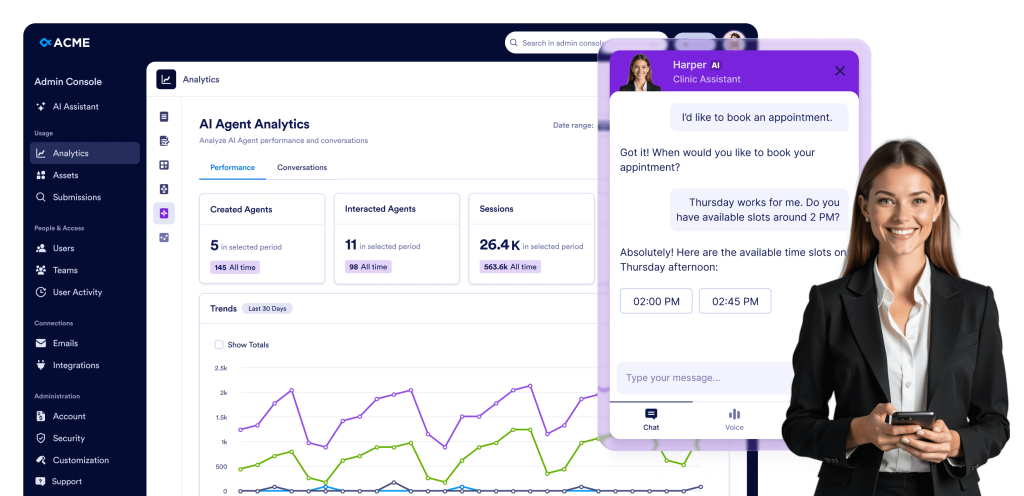
Task: Go to User Activity in sidebar
Action: pos(77,292)
